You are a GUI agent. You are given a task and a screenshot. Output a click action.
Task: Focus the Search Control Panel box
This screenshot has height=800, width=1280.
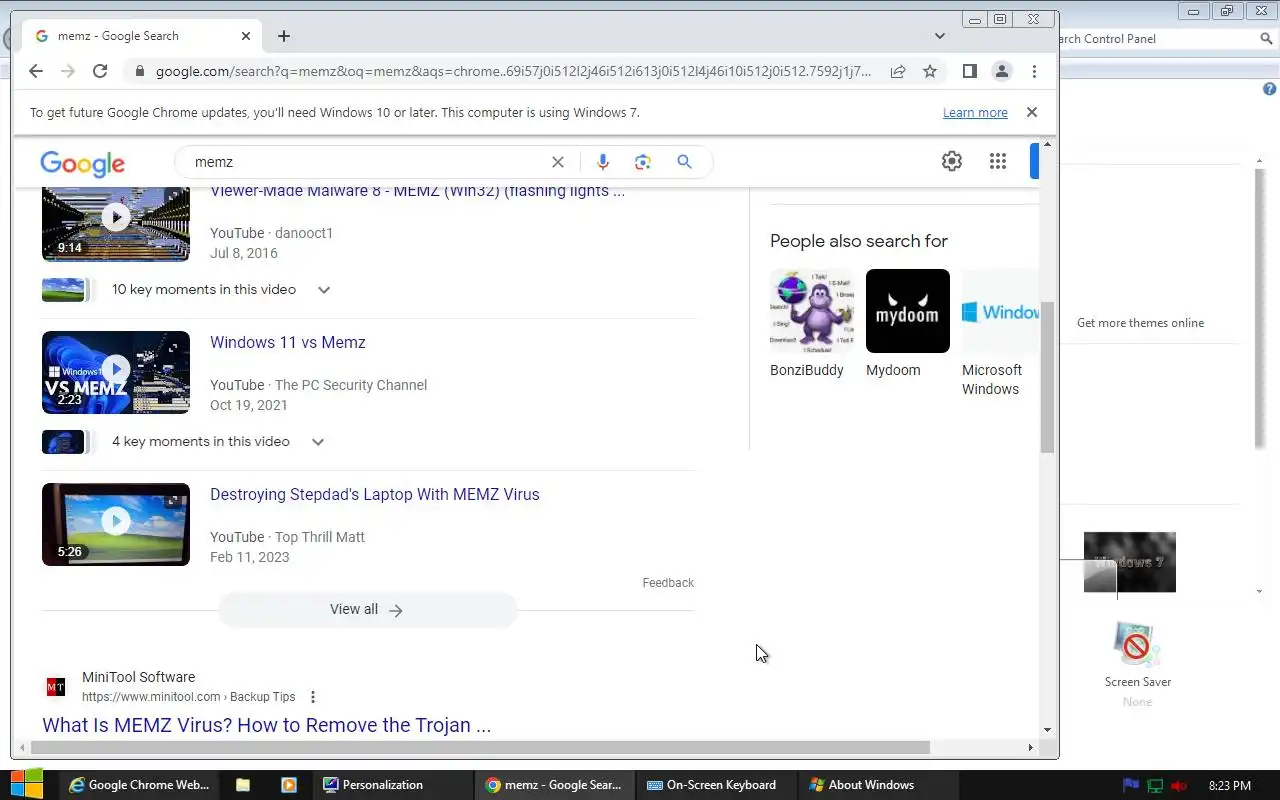click(1156, 39)
